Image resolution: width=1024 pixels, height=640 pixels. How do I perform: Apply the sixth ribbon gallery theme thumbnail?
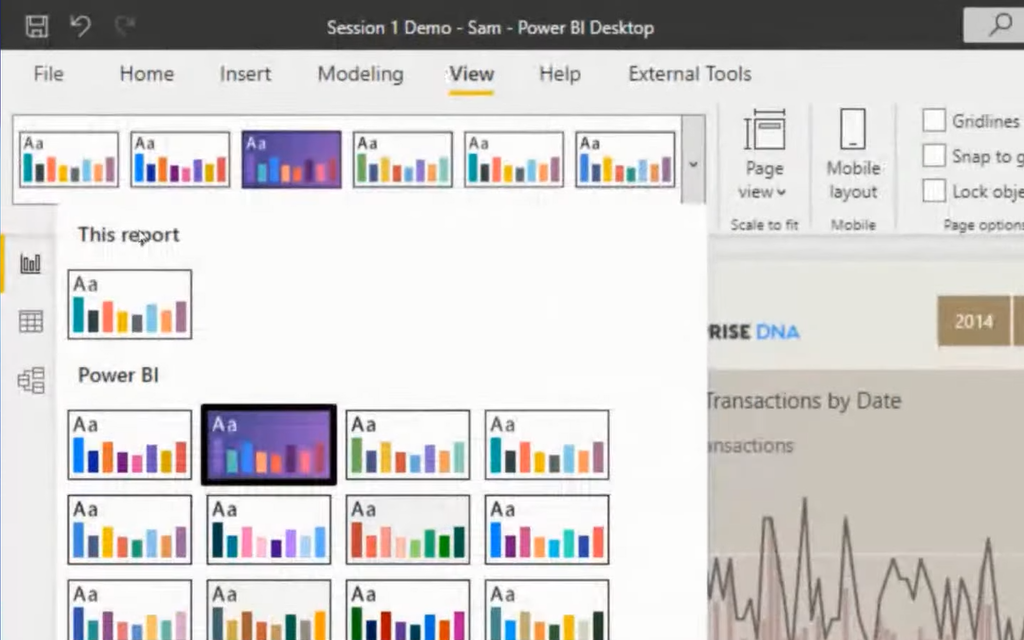[x=625, y=160]
